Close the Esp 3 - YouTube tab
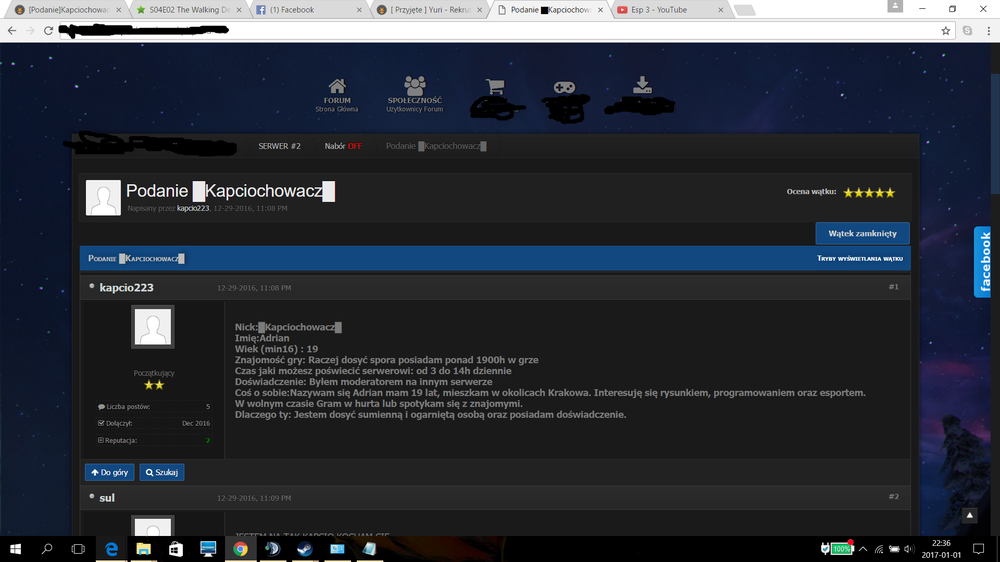 click(721, 10)
